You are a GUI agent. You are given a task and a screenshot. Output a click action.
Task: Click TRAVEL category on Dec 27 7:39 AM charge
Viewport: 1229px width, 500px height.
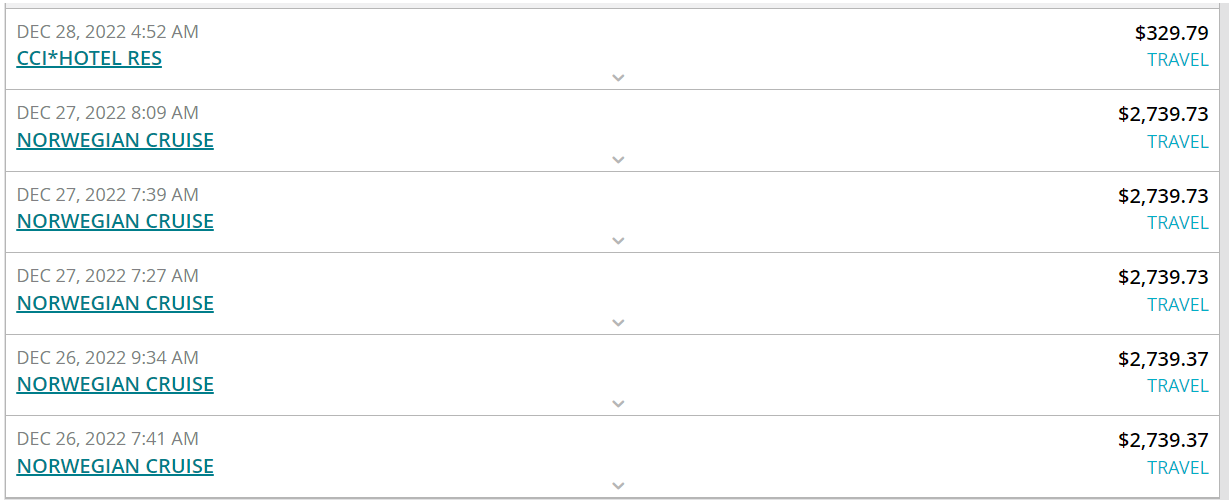coord(1177,223)
